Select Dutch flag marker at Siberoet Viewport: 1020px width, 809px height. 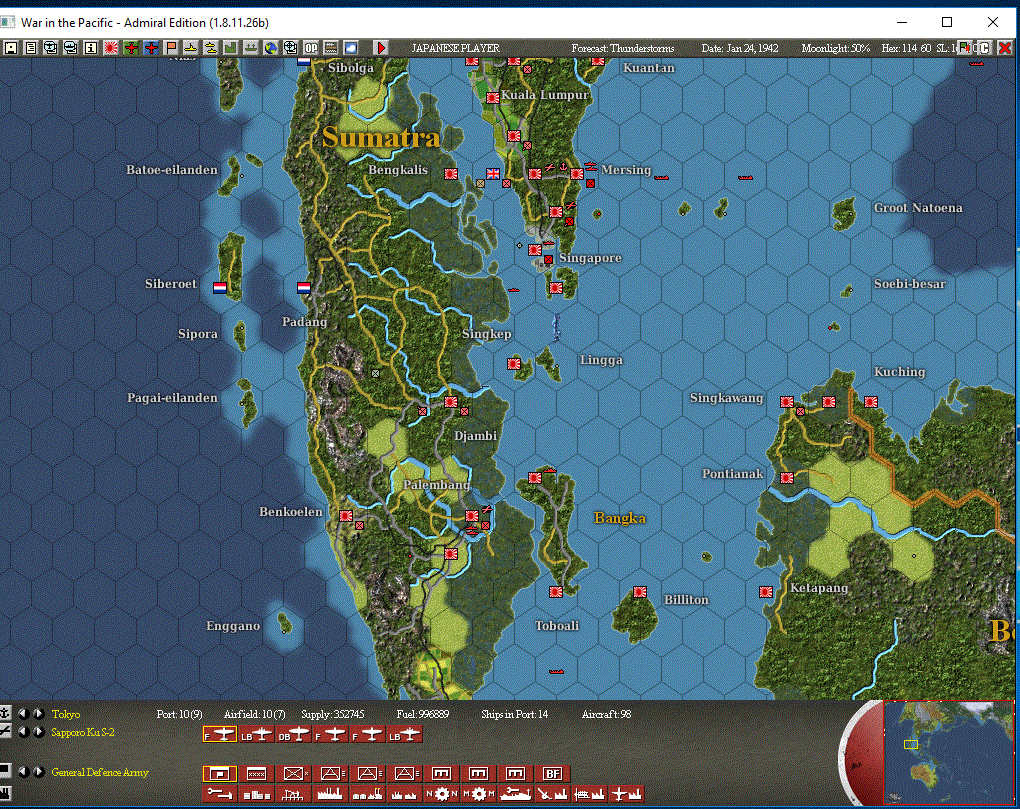[x=220, y=287]
